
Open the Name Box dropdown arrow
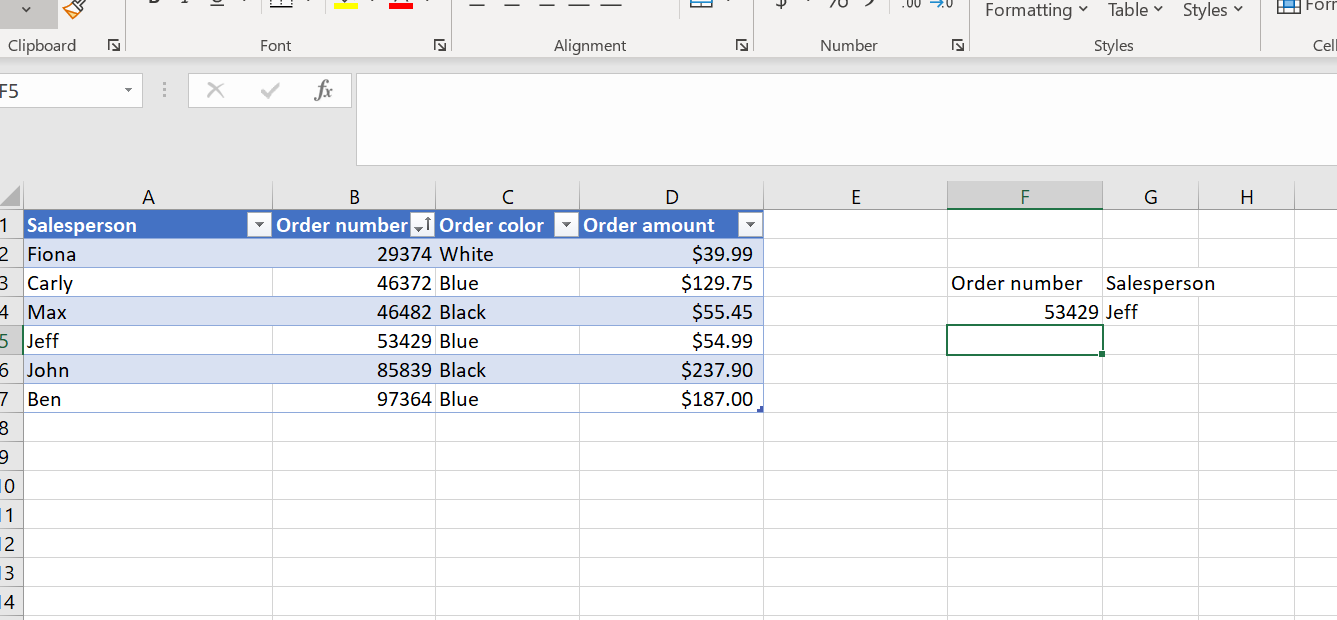(128, 91)
